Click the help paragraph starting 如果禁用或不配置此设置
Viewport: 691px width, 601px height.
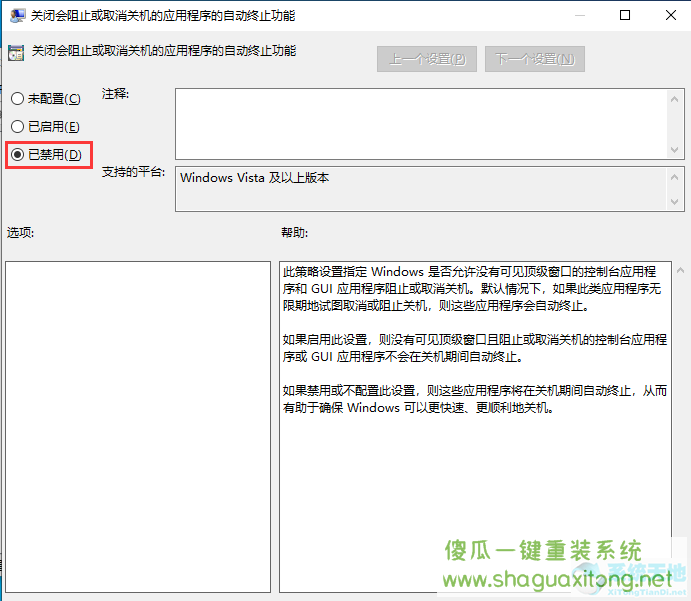coord(475,399)
